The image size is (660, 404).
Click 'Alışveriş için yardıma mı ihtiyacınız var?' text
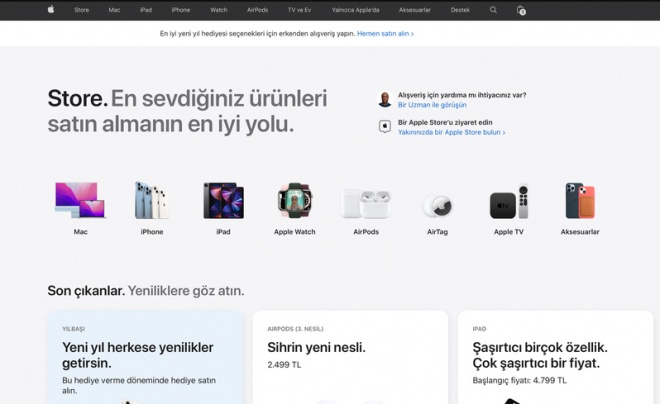[462, 95]
